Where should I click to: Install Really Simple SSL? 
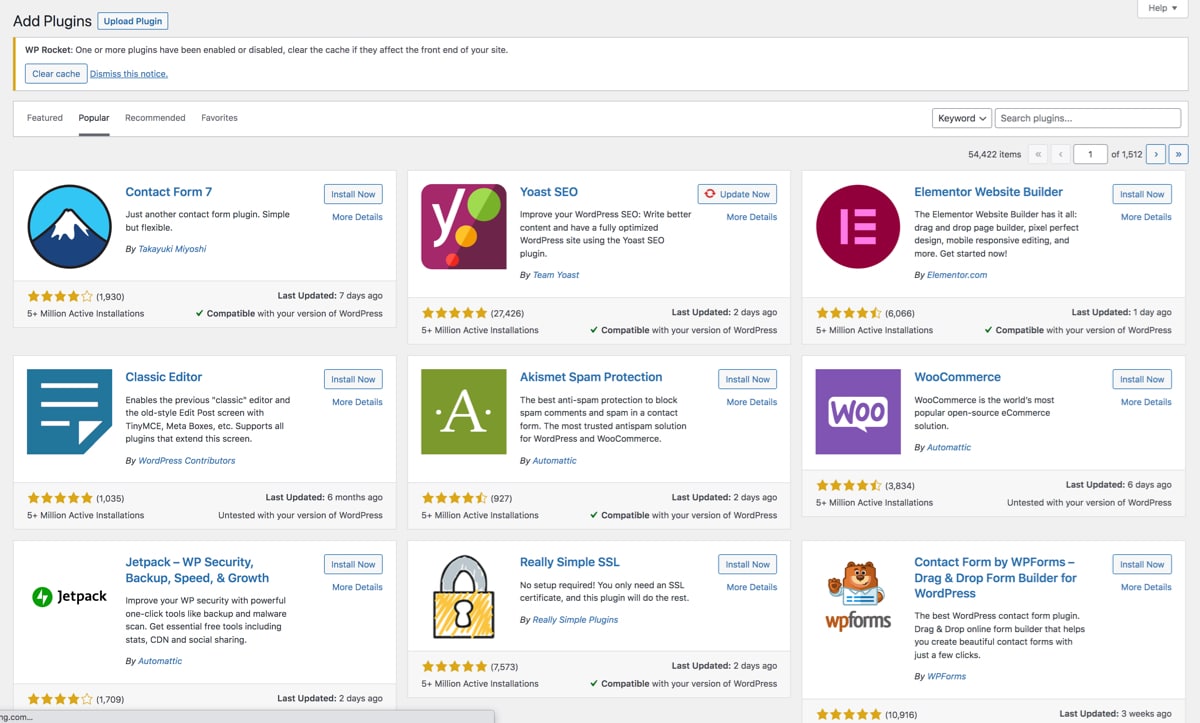[748, 564]
